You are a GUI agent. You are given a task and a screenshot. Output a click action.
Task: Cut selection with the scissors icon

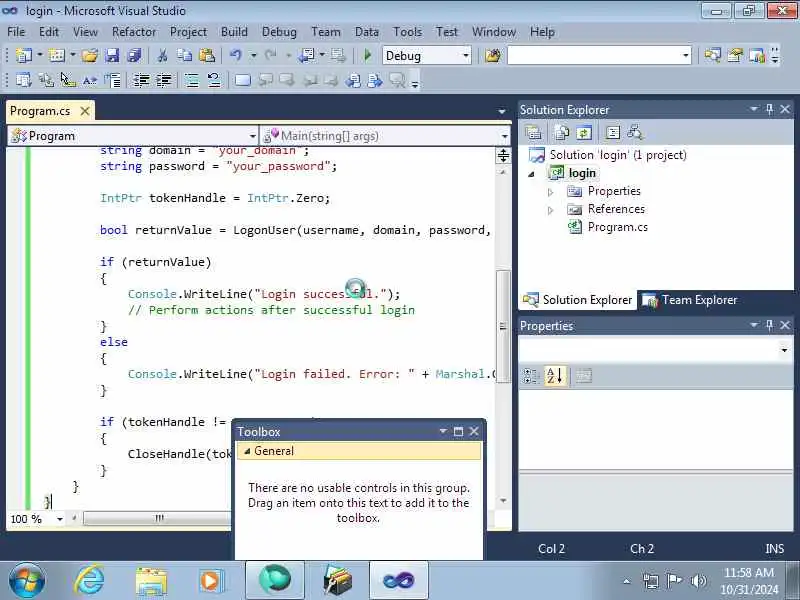click(163, 55)
